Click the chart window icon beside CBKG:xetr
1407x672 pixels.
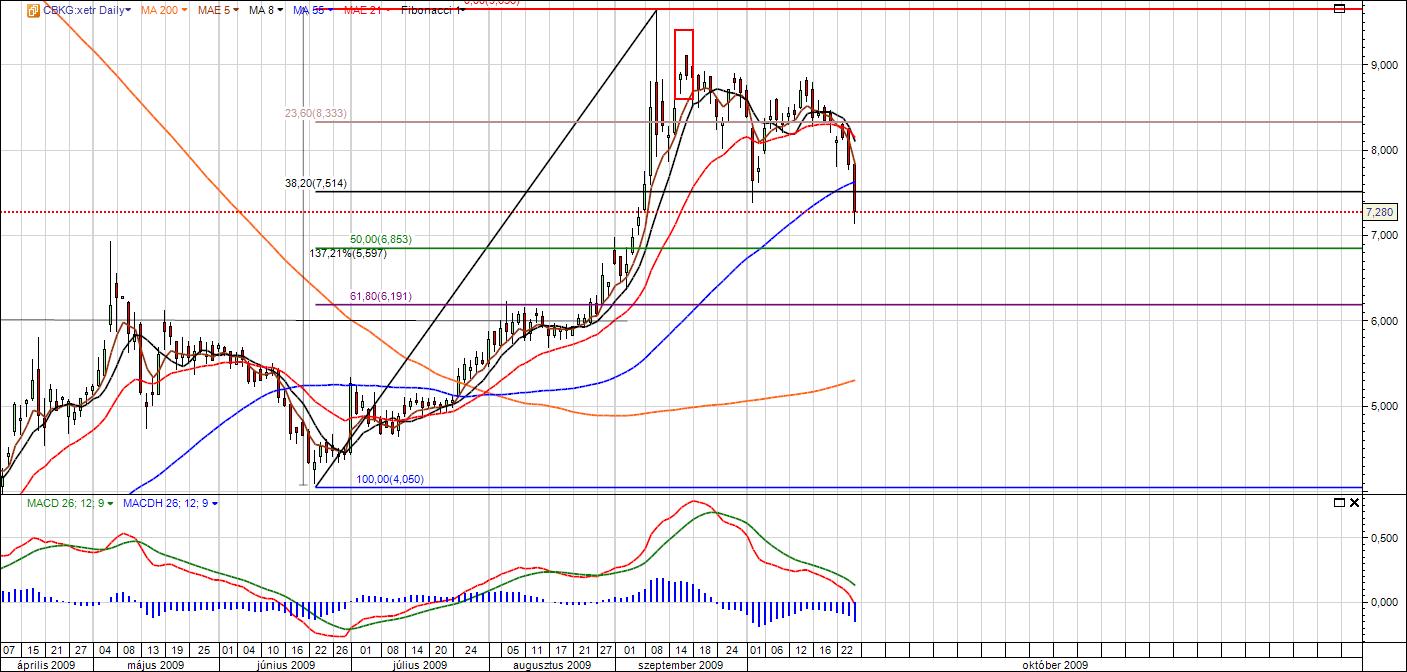33,10
